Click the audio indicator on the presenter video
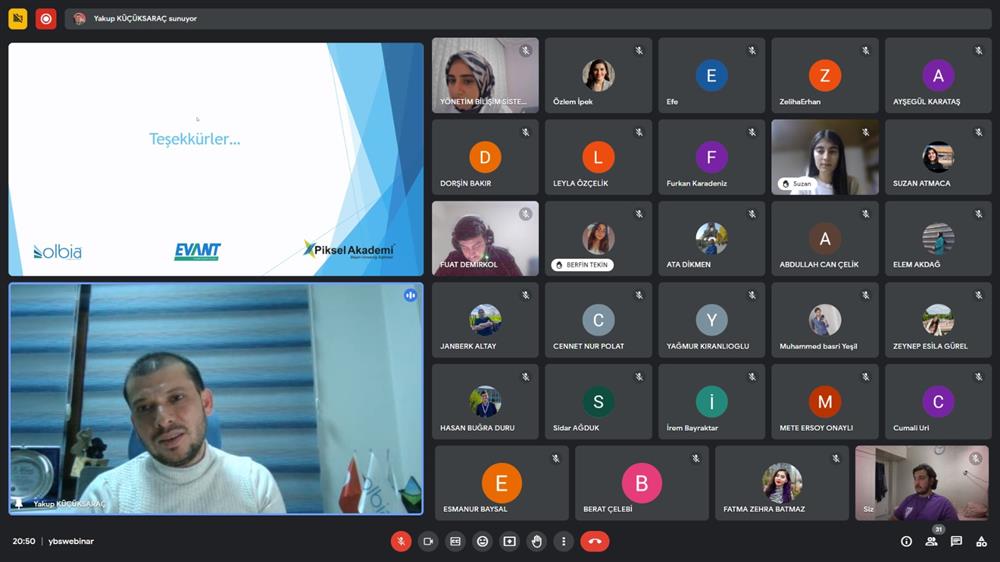The width and height of the screenshot is (1000, 562). pyautogui.click(x=410, y=295)
